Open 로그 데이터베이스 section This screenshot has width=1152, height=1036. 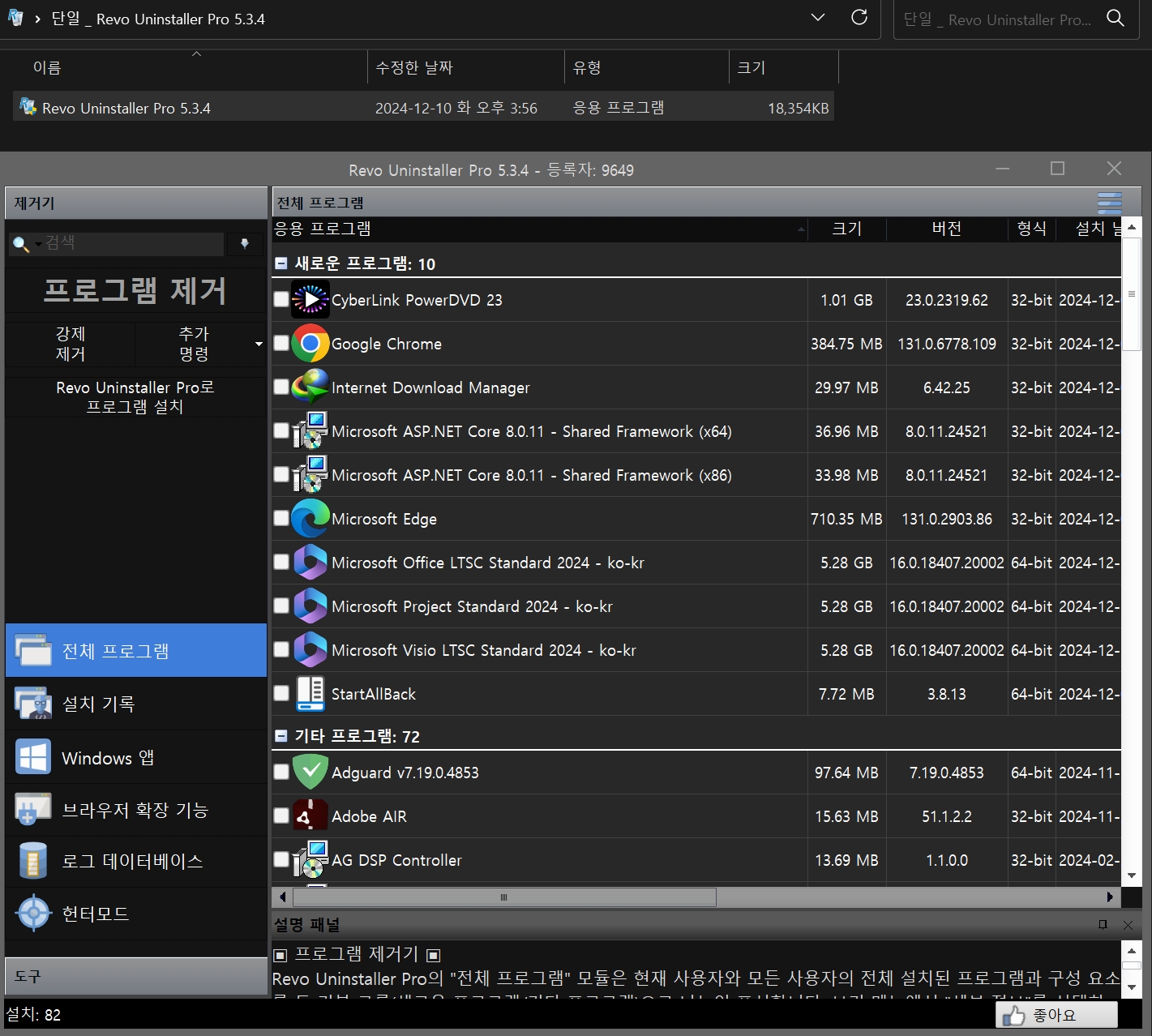(136, 862)
